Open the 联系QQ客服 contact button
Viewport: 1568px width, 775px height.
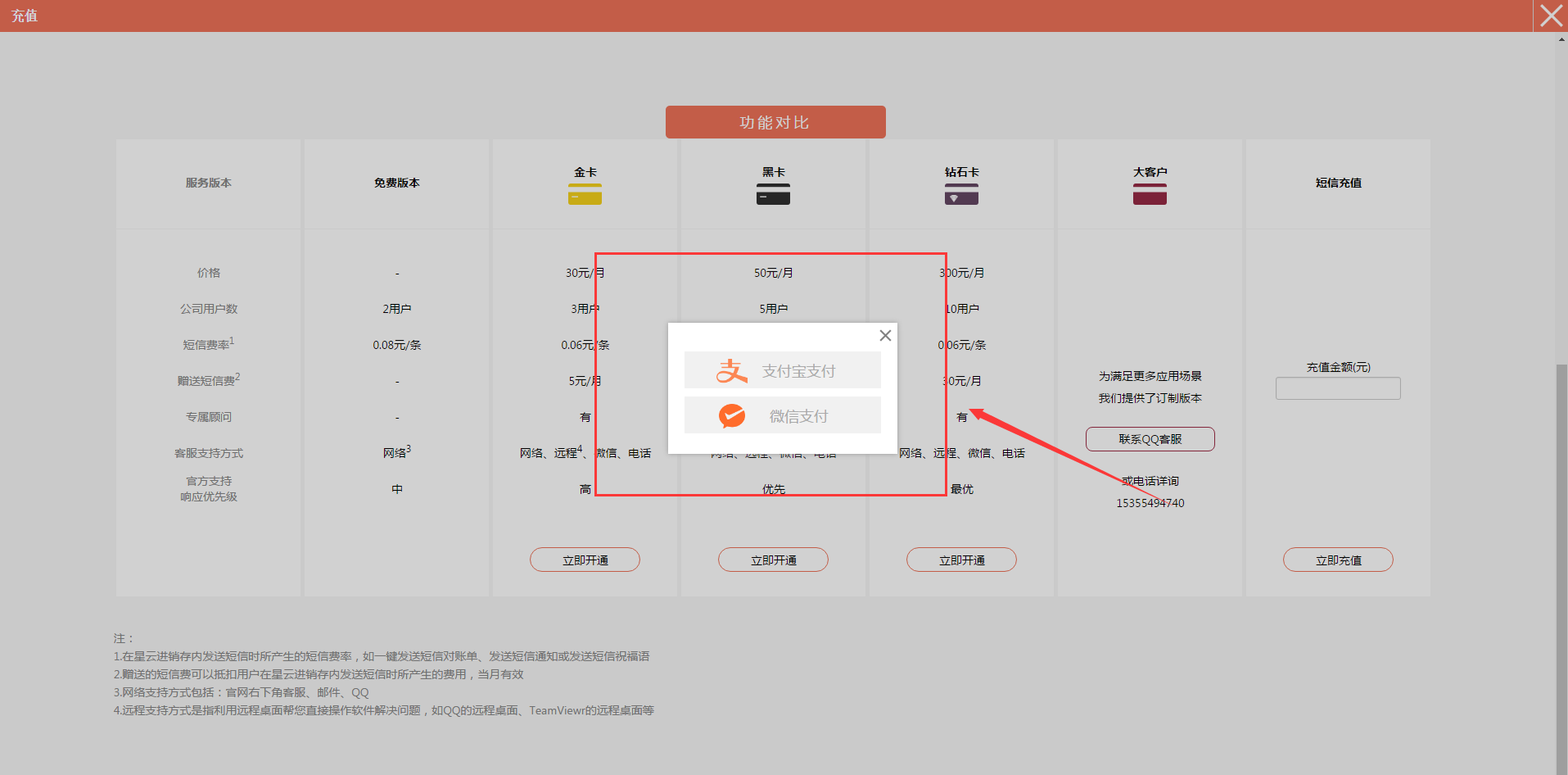click(1150, 439)
